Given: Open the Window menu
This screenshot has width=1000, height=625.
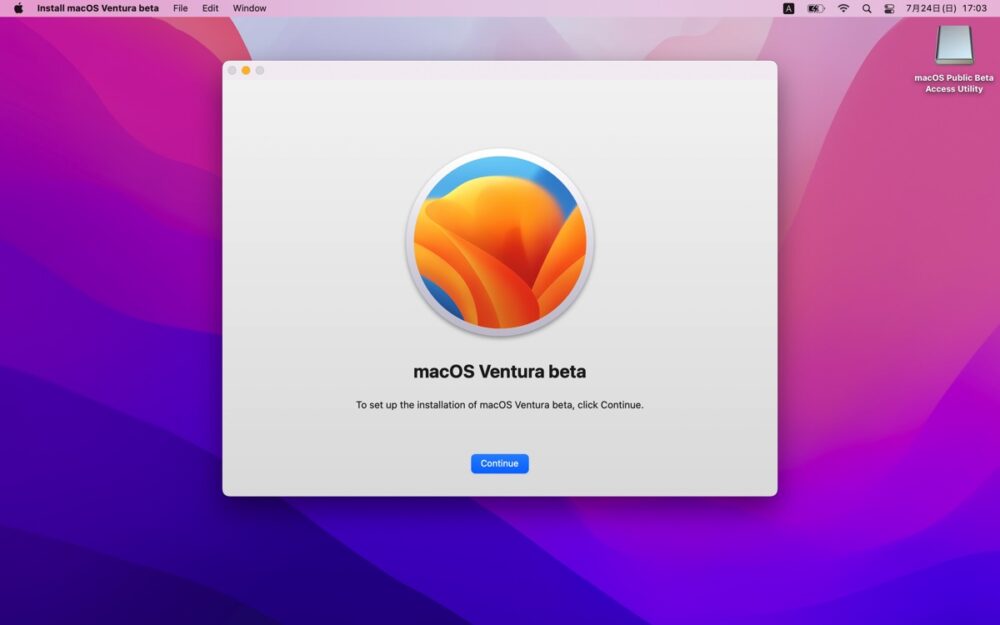Looking at the screenshot, I should pos(249,8).
